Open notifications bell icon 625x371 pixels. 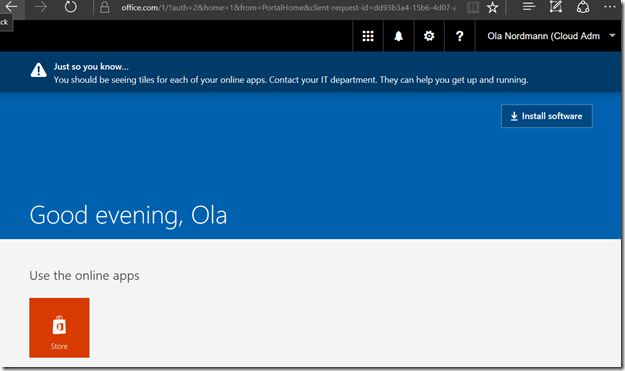click(x=398, y=36)
